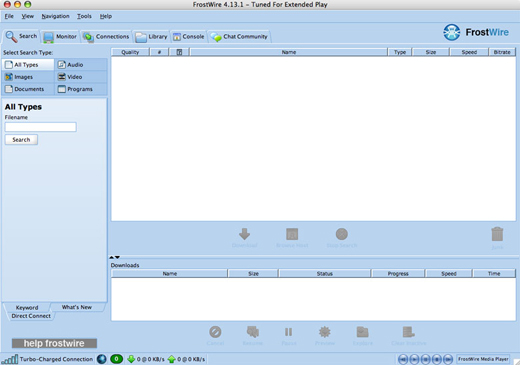
Task: Click the Filename text input field
Action: pos(41,127)
